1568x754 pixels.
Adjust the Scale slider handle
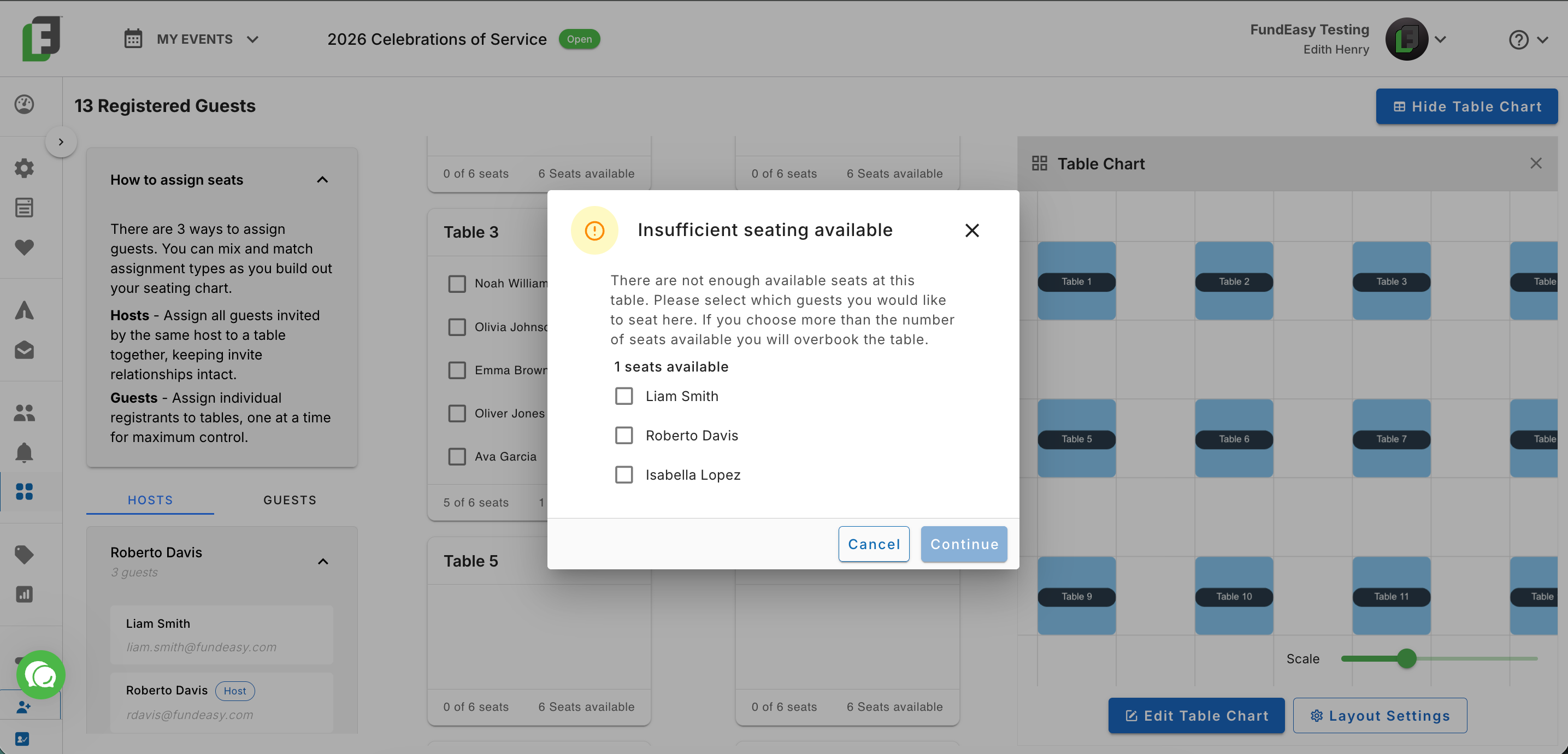click(1407, 658)
